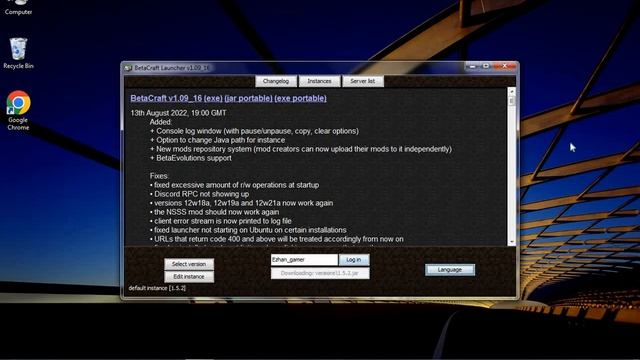Viewport: 640px width, 360px height.
Task: Switch to the Instances tab
Action: tap(319, 81)
